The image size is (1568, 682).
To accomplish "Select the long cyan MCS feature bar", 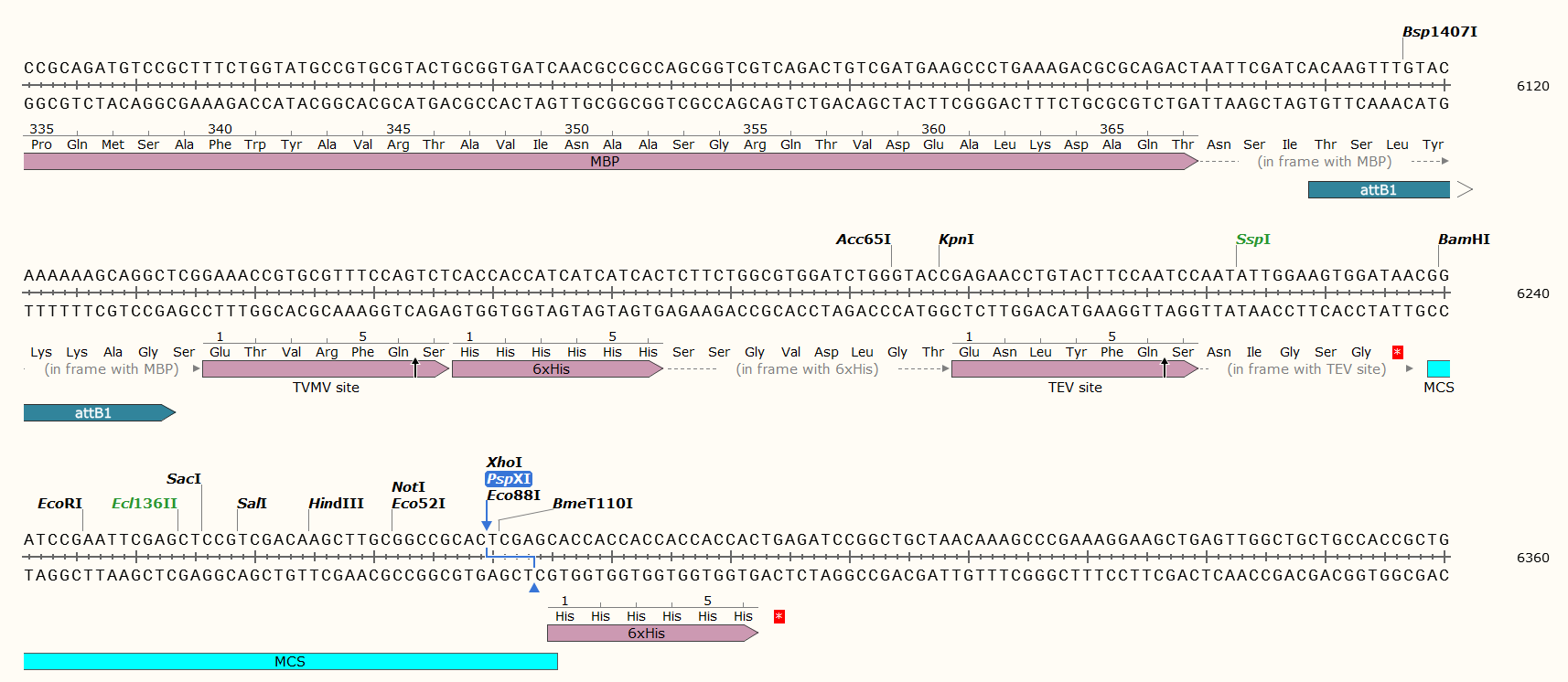I will [x=290, y=661].
